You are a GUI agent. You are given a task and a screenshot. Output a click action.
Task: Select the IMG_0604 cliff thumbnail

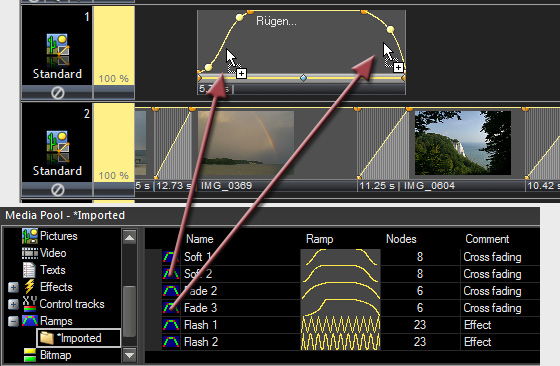point(462,143)
